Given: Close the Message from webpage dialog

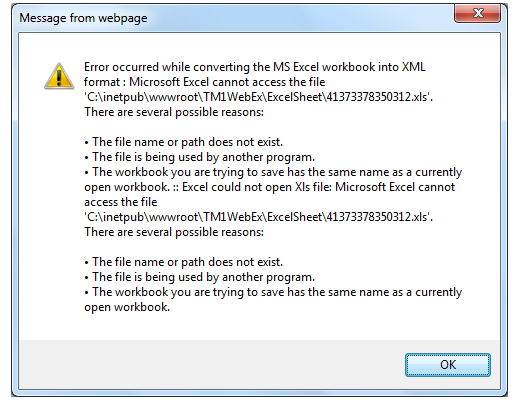Looking at the screenshot, I should (478, 13).
